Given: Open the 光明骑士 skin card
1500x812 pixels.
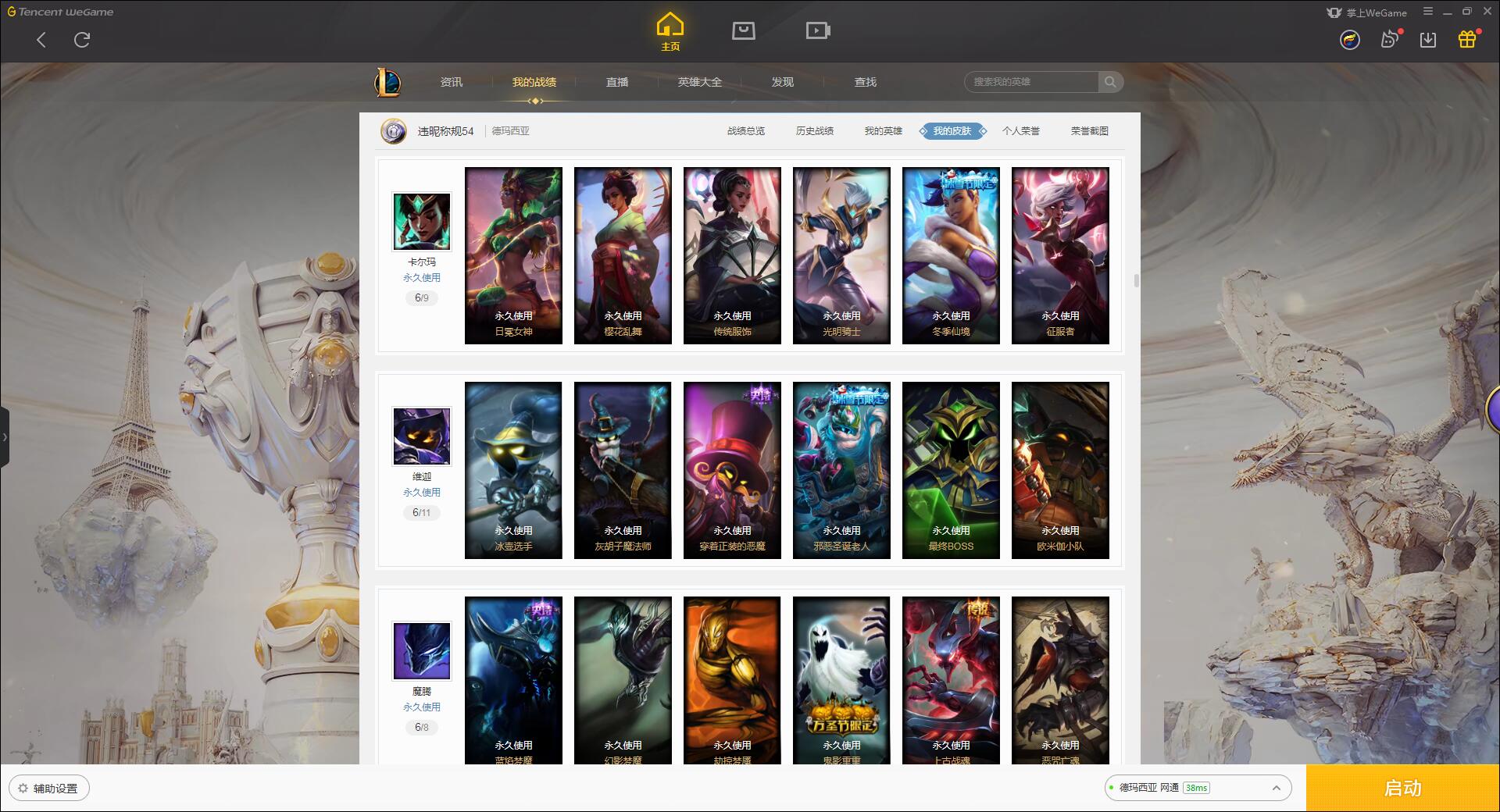Looking at the screenshot, I should tap(841, 255).
